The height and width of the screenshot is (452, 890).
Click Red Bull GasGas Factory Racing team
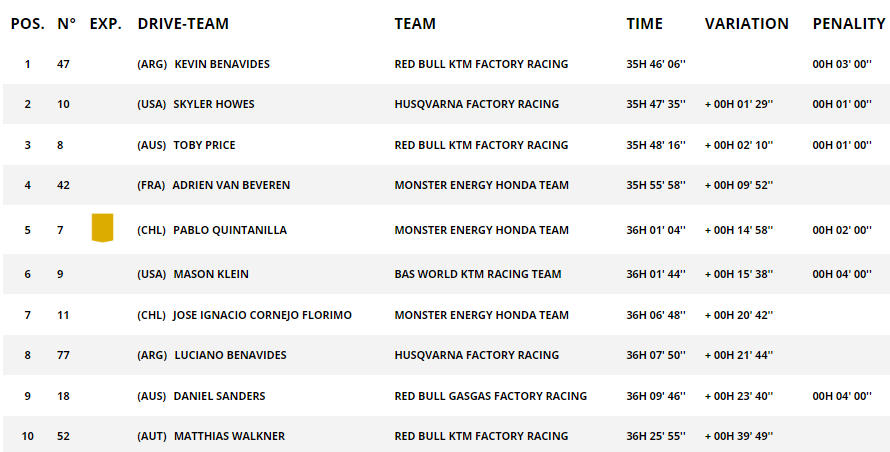click(490, 396)
